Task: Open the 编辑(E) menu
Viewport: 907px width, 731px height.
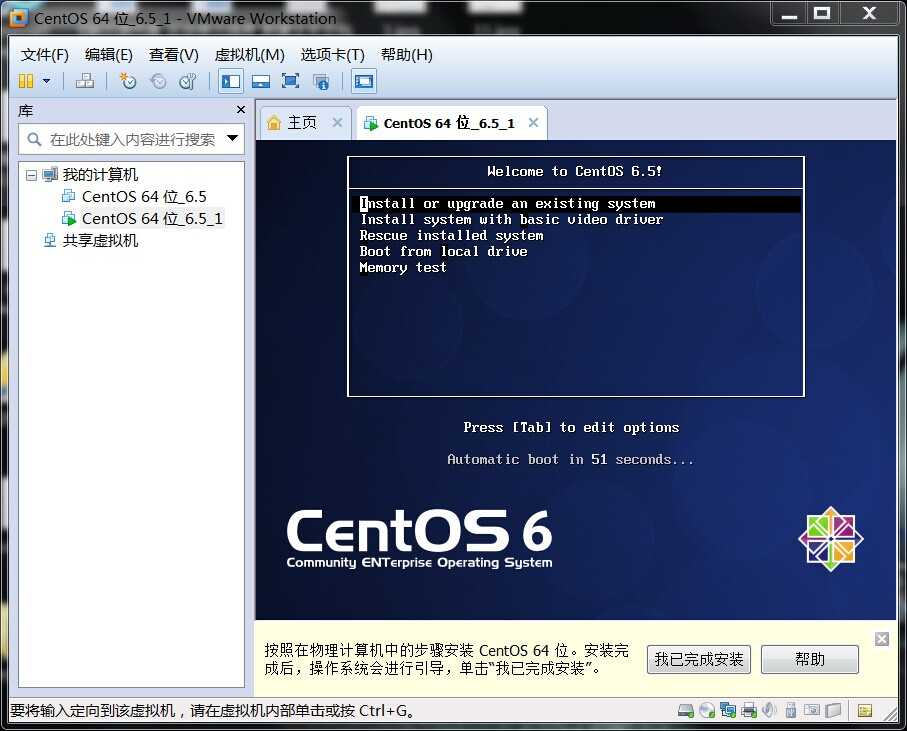Action: (109, 55)
